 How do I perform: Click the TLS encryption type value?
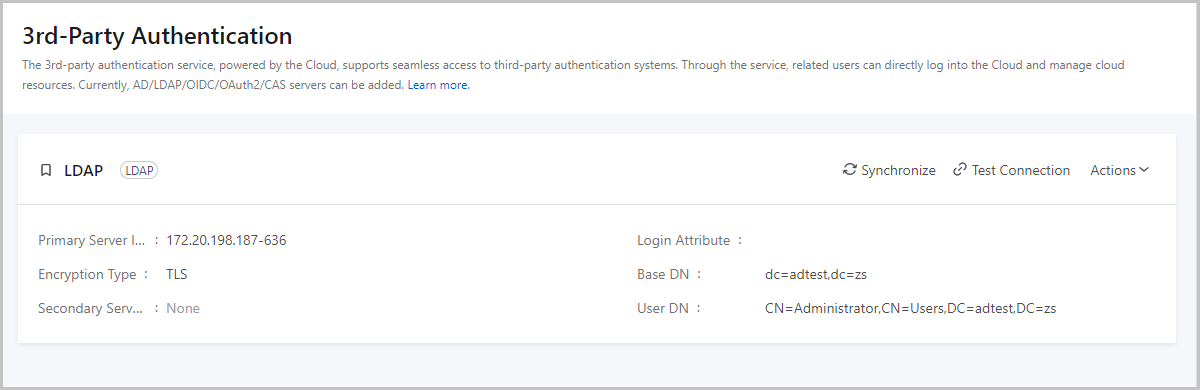click(177, 274)
